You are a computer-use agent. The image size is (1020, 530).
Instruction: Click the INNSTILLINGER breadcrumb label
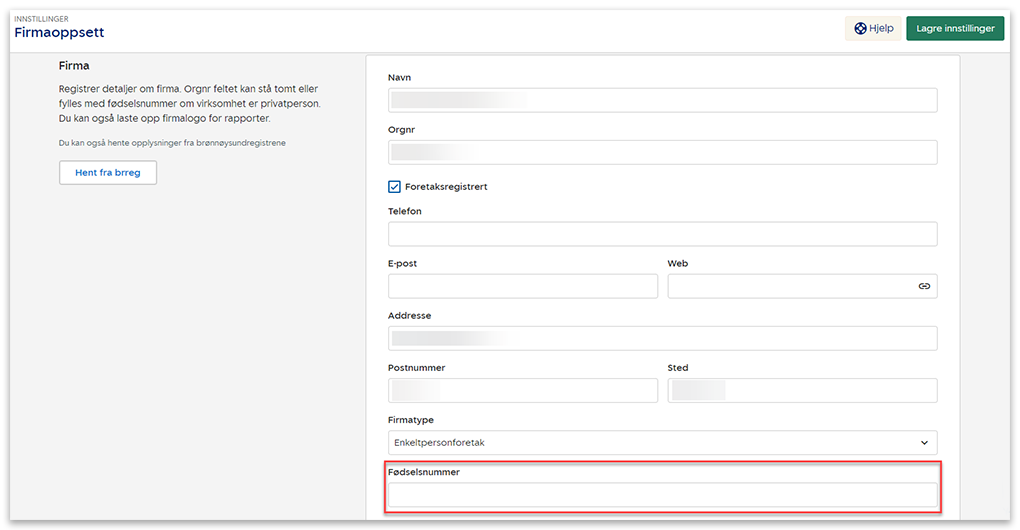pos(41,19)
